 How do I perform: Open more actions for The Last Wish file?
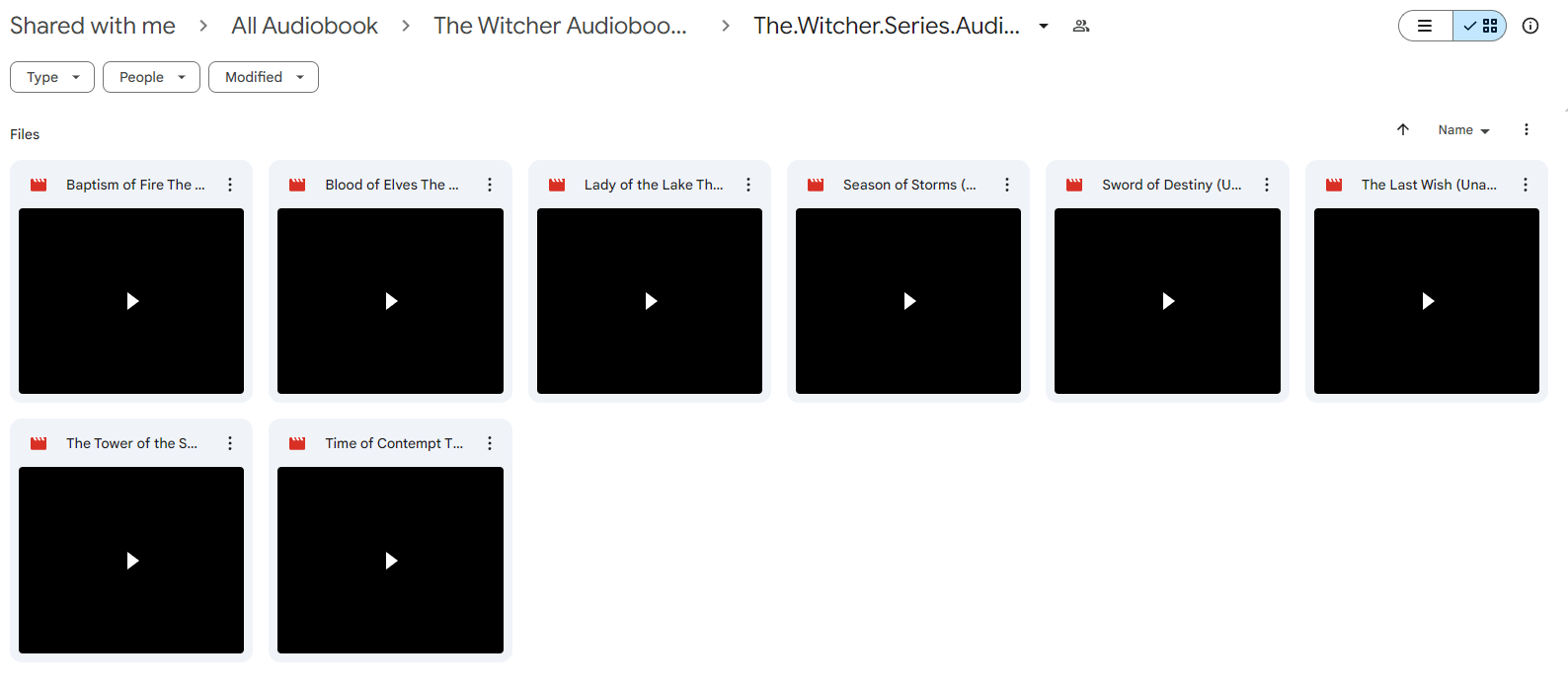click(1526, 185)
